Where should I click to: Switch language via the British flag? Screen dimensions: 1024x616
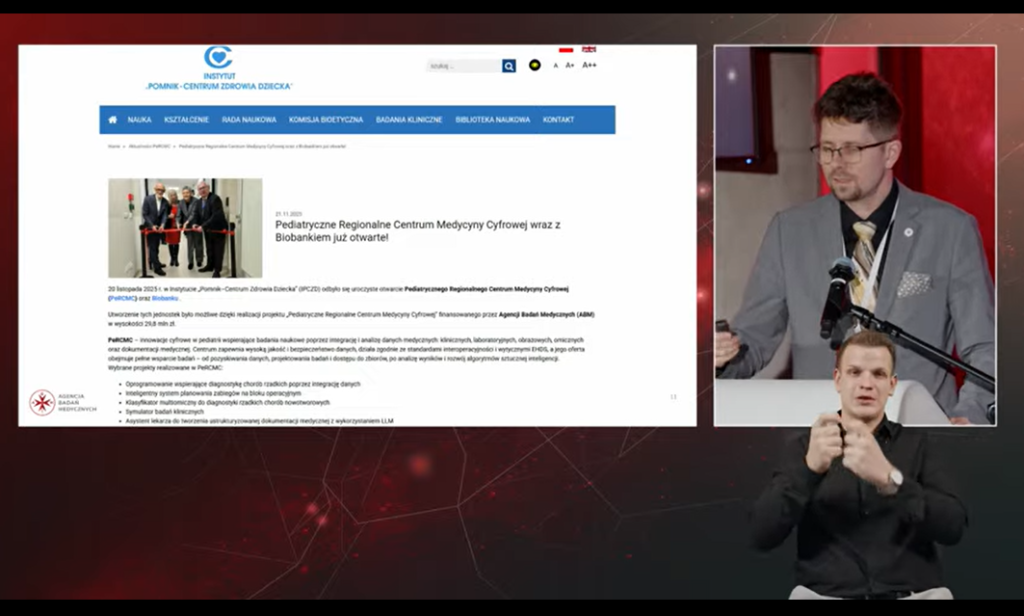(x=589, y=49)
